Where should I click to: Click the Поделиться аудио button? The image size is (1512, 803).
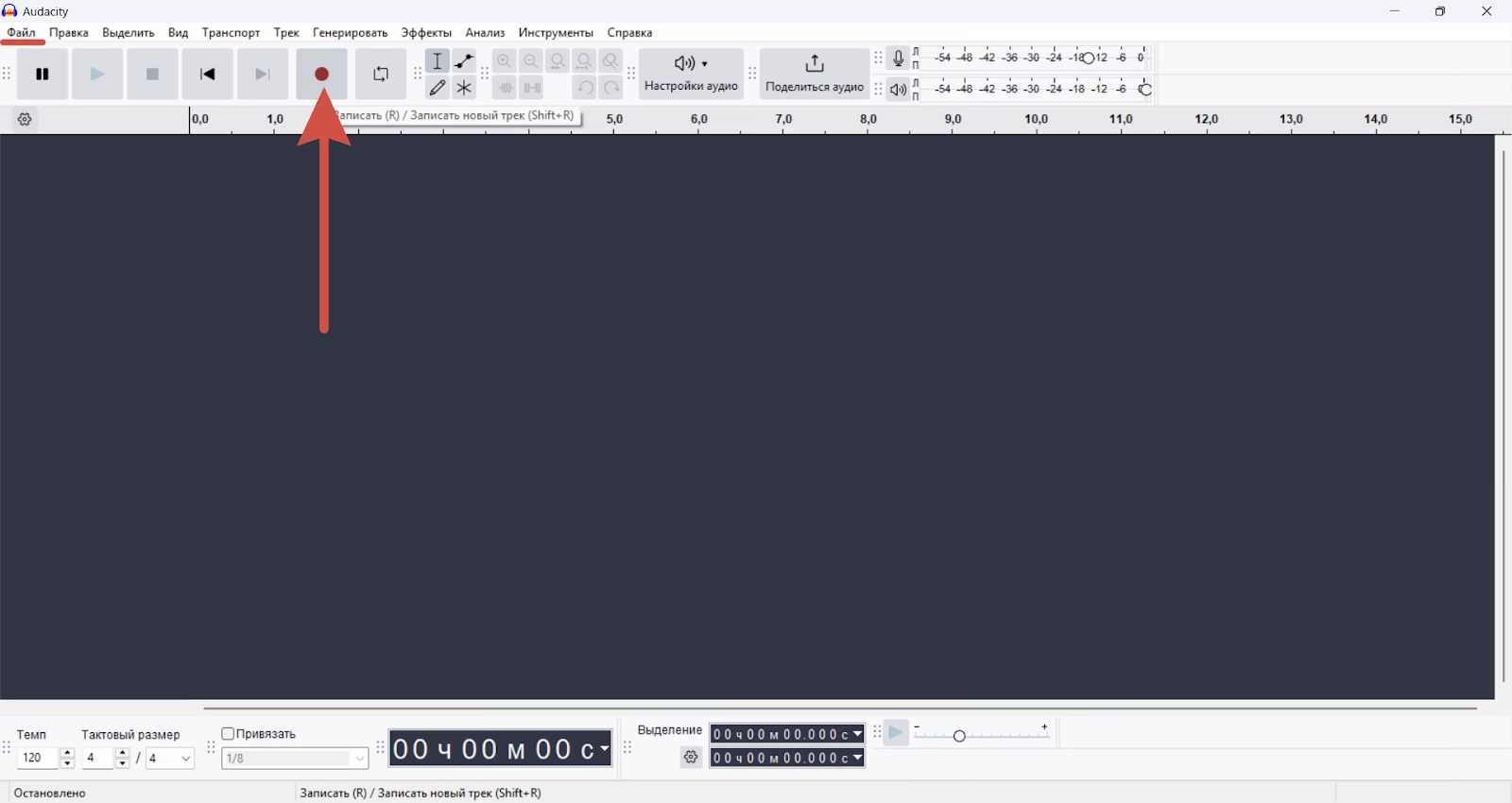[815, 75]
